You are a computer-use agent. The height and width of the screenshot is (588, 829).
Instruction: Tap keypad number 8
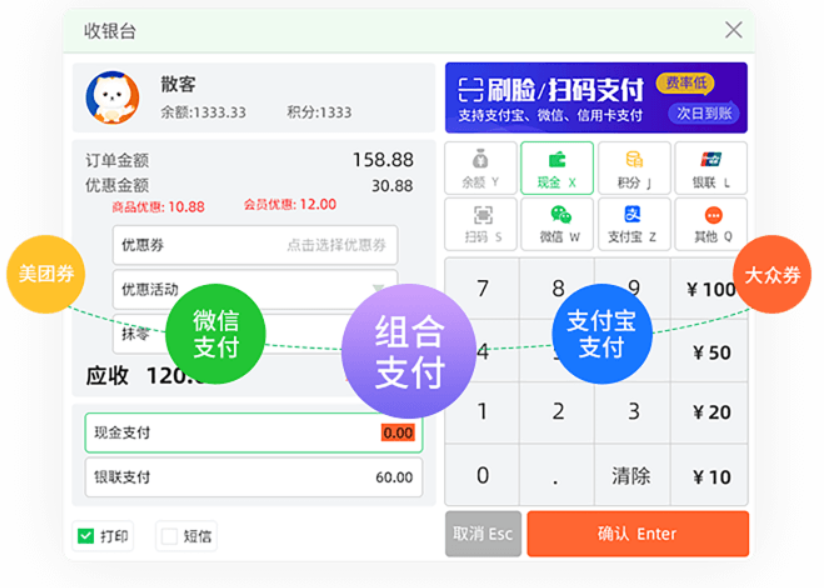pyautogui.click(x=557, y=289)
